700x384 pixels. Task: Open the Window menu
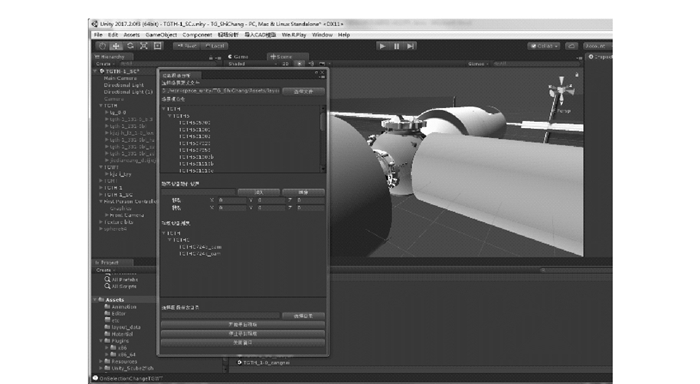pos(322,35)
